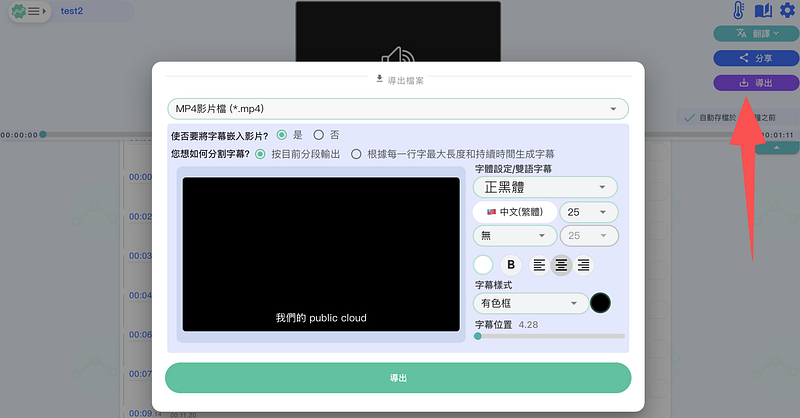Open the 無 secondary language dropdown
This screenshot has height=418, width=800.
pos(515,236)
